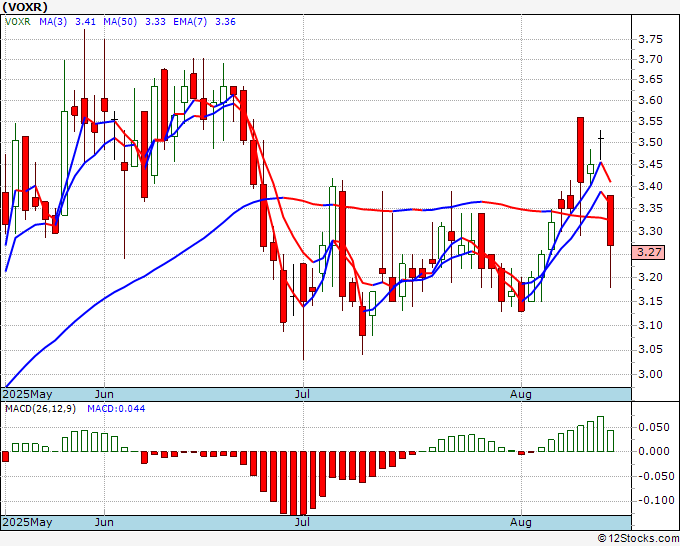Screen dimensions: 680x546
Task: Click the current price tag 3.27
Action: coord(648,252)
